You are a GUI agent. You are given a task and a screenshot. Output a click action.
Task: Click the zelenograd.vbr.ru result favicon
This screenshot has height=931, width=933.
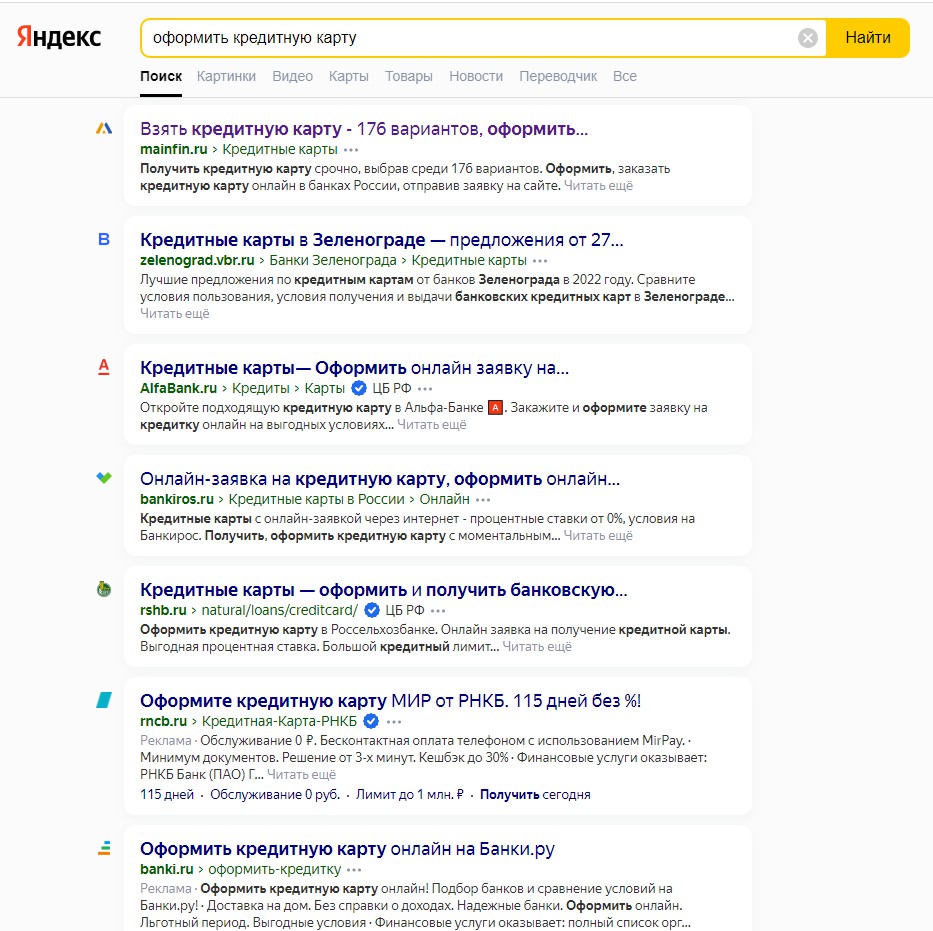[x=104, y=239]
